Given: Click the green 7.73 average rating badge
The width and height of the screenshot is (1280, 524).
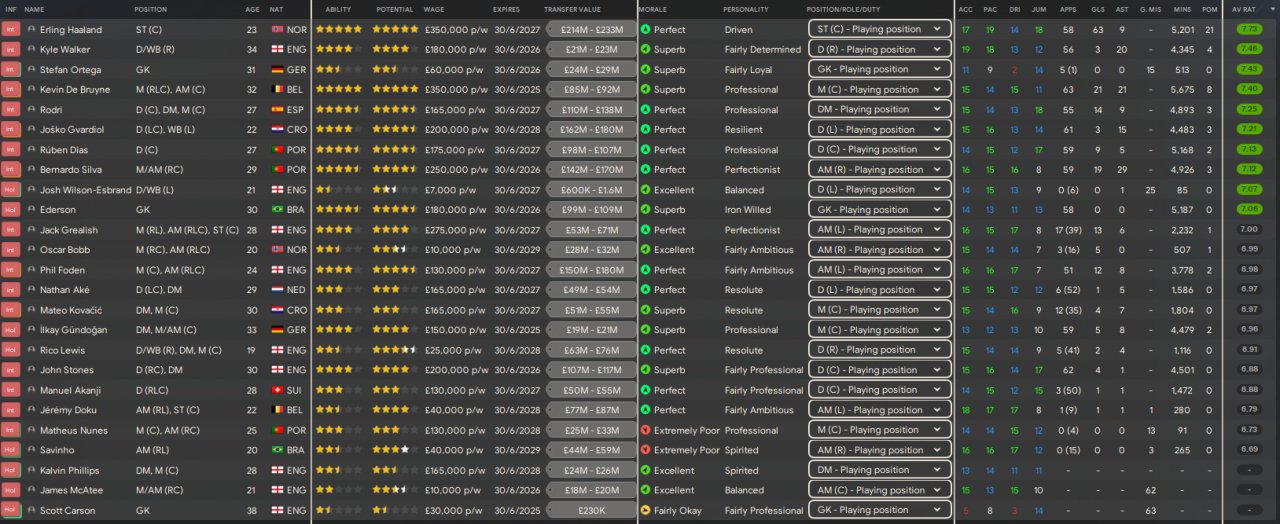Looking at the screenshot, I should click(1249, 29).
